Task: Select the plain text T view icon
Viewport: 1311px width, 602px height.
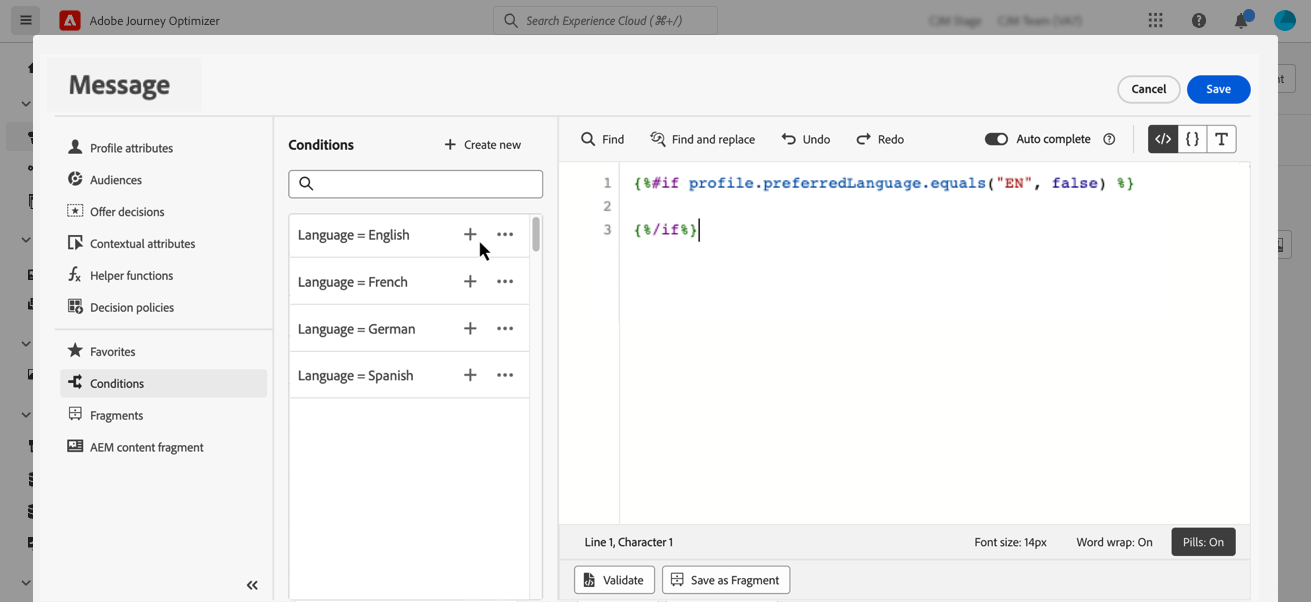Action: tap(1222, 139)
